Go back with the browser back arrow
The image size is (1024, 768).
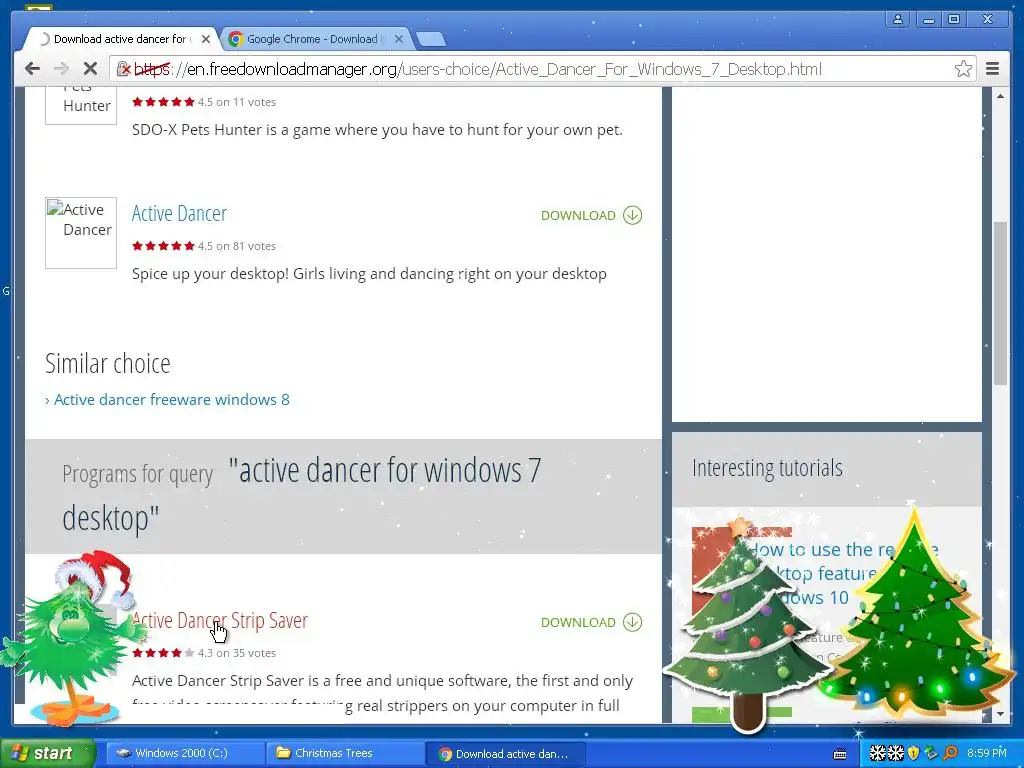tap(32, 69)
